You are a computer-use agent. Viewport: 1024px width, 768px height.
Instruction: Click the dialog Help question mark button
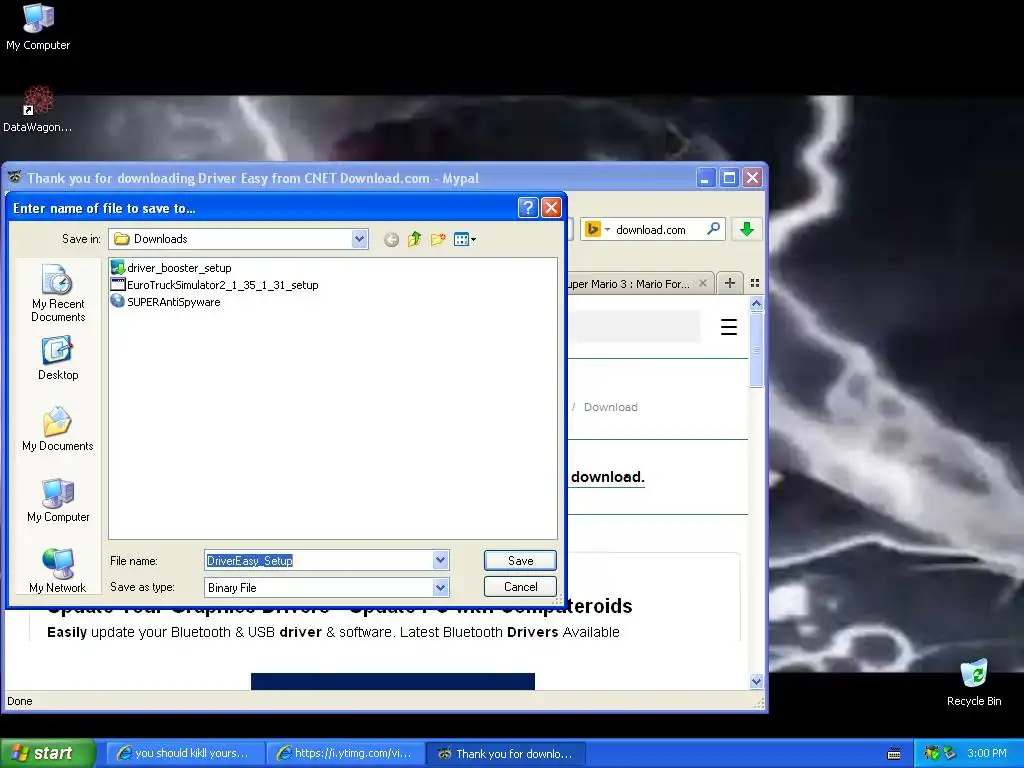coord(528,208)
